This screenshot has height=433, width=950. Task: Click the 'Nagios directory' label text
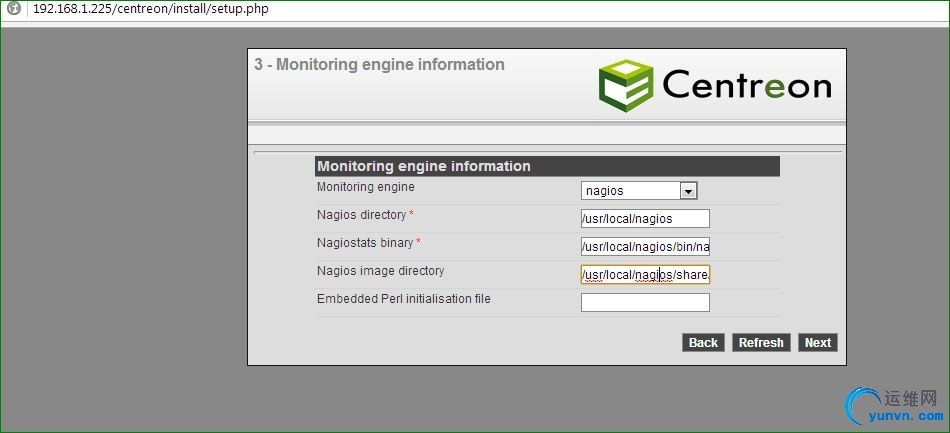(361, 215)
